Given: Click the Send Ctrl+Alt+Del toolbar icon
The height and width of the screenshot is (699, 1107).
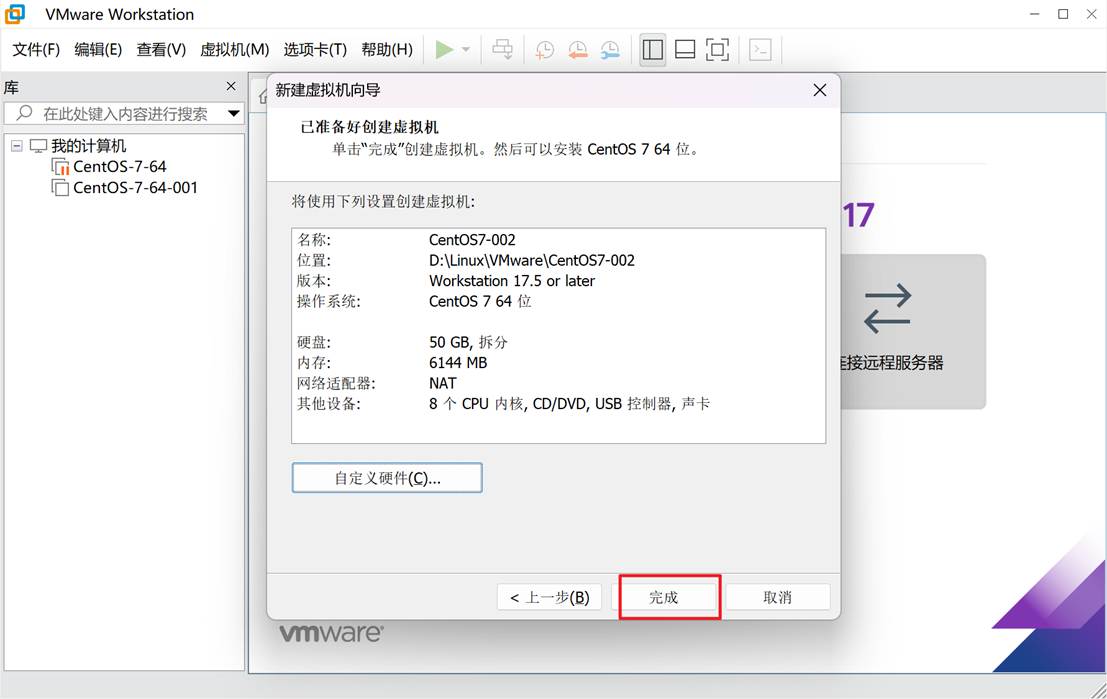Looking at the screenshot, I should pyautogui.click(x=503, y=49).
